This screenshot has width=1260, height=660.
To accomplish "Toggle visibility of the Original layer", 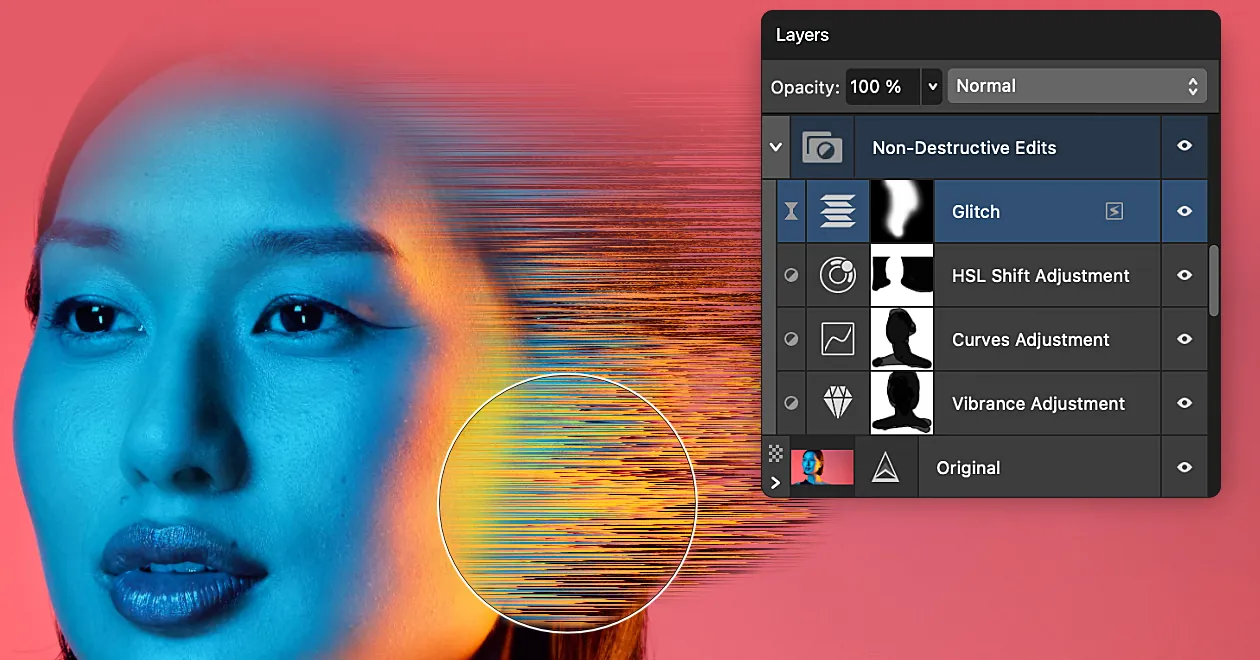I will click(1185, 467).
